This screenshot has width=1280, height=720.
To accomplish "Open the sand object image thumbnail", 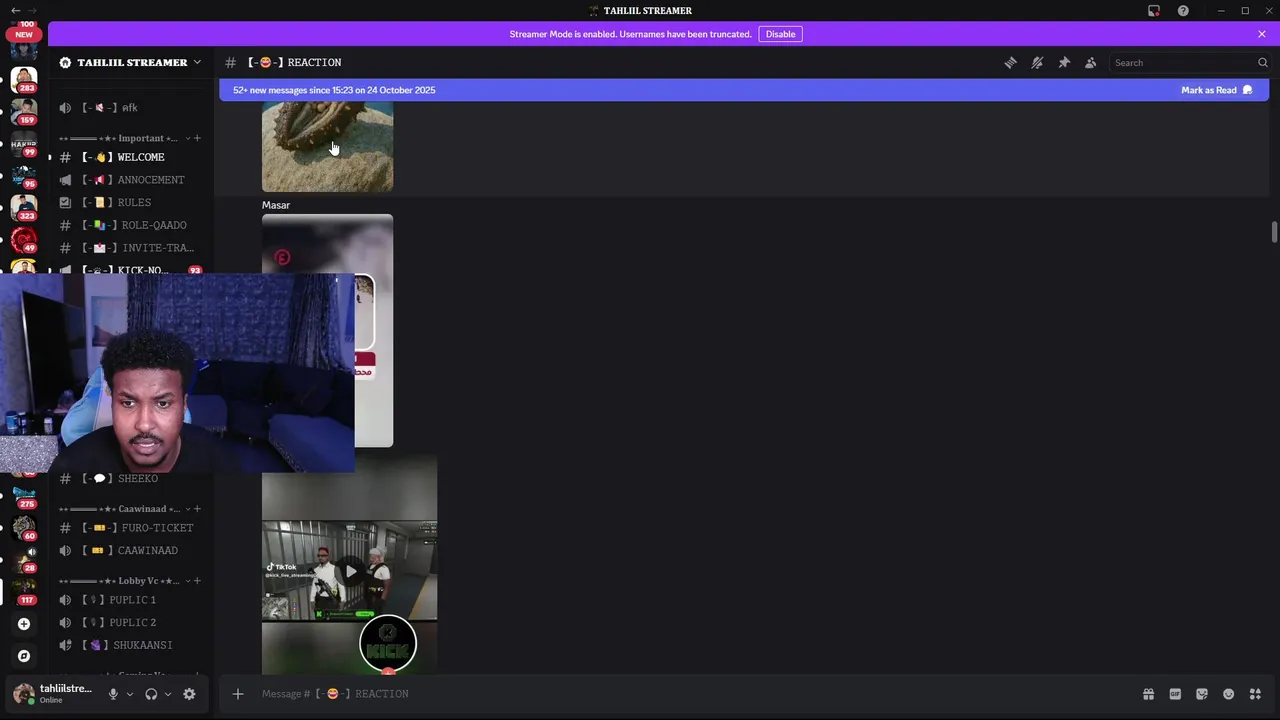I will pos(327,147).
